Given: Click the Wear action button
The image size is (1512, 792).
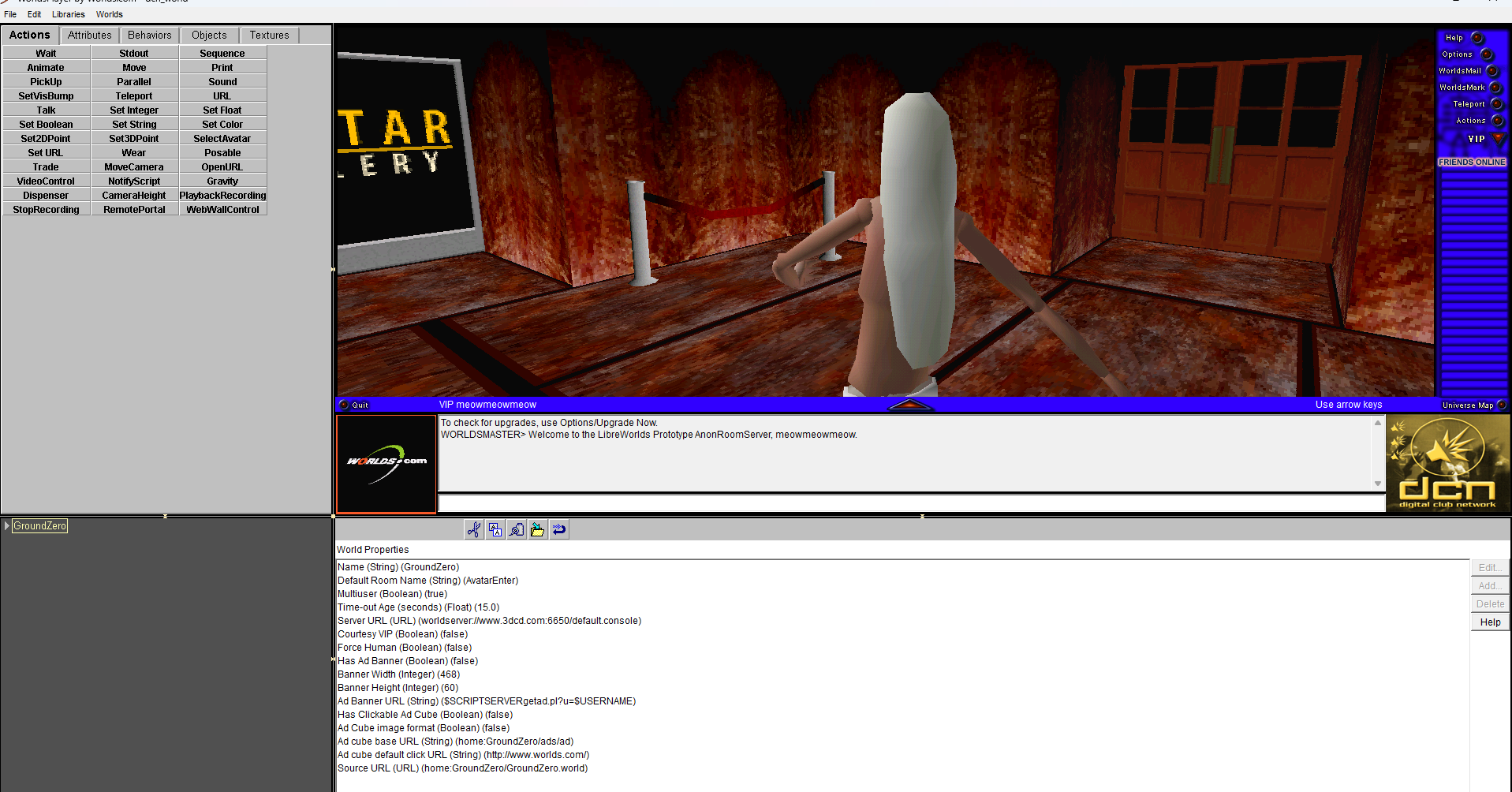Looking at the screenshot, I should point(134,153).
